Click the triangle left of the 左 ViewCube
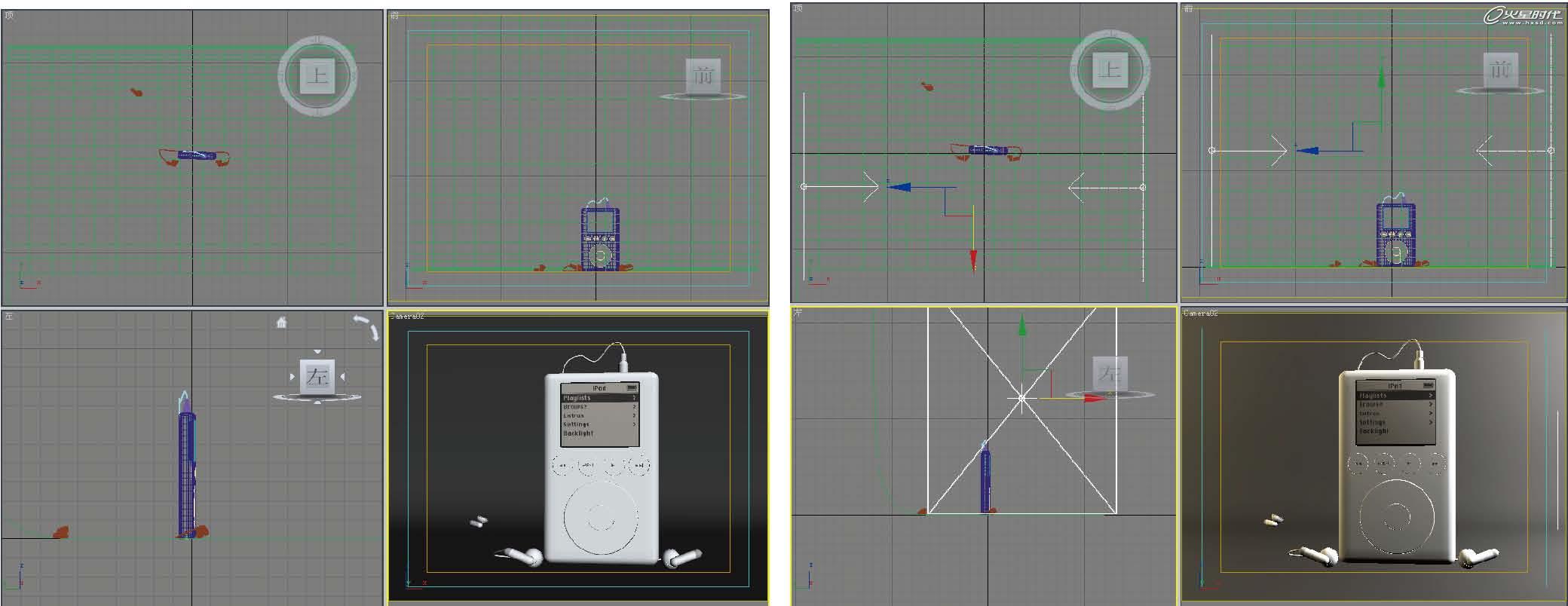This screenshot has height=606, width=1568. [x=292, y=376]
